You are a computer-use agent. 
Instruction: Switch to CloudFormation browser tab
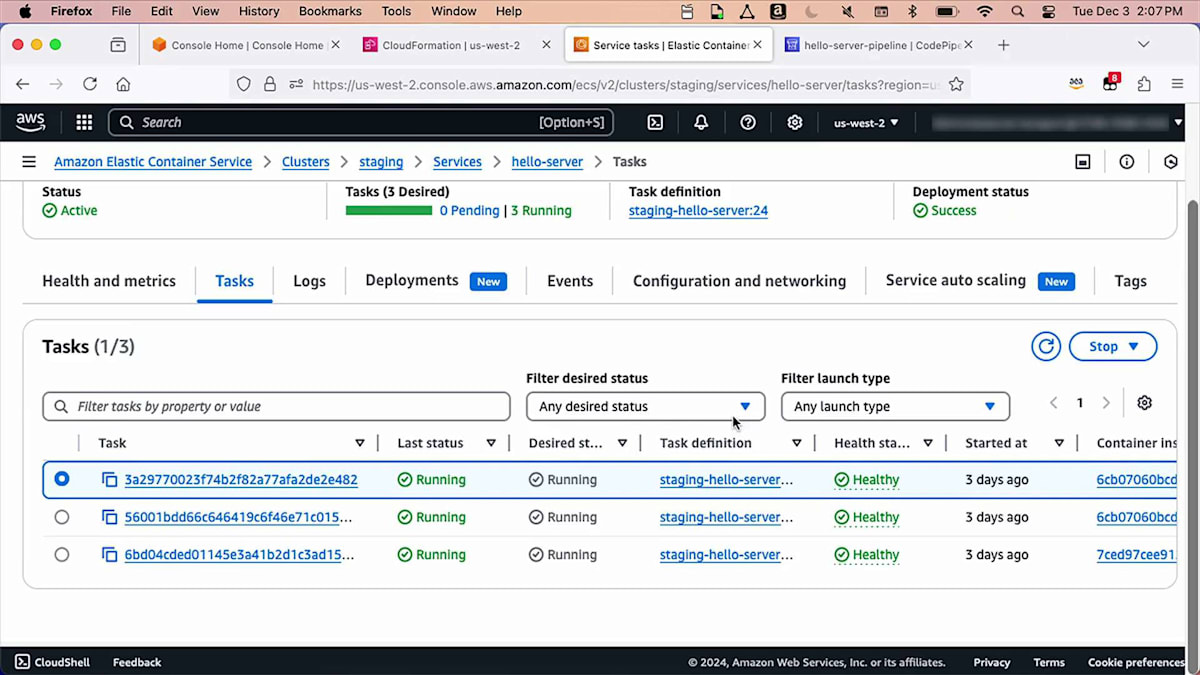[455, 45]
